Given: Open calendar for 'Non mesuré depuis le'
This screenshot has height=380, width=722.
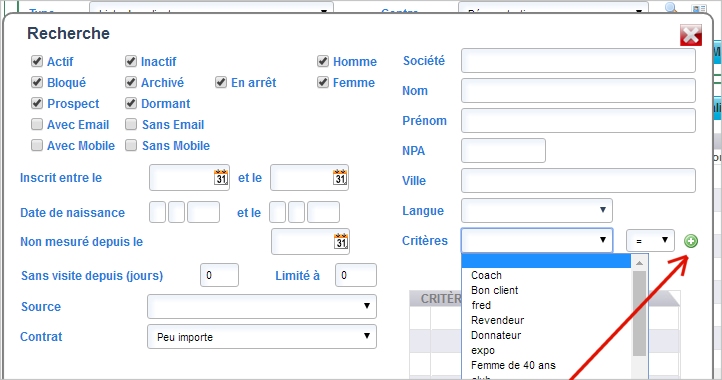Looking at the screenshot, I should click(341, 241).
